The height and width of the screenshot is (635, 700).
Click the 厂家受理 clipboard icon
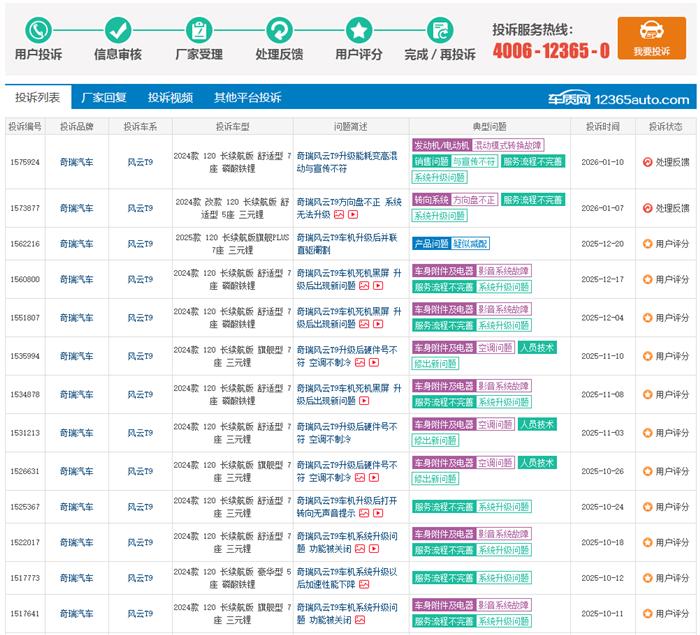[x=199, y=29]
